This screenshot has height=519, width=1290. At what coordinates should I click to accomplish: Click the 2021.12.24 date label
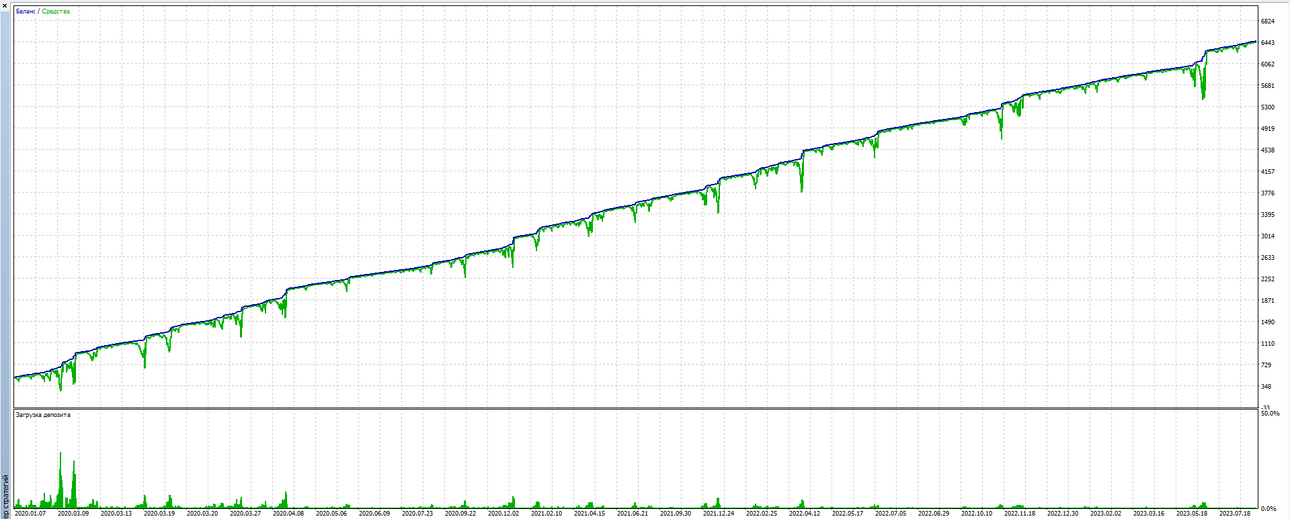pyautogui.click(x=719, y=513)
